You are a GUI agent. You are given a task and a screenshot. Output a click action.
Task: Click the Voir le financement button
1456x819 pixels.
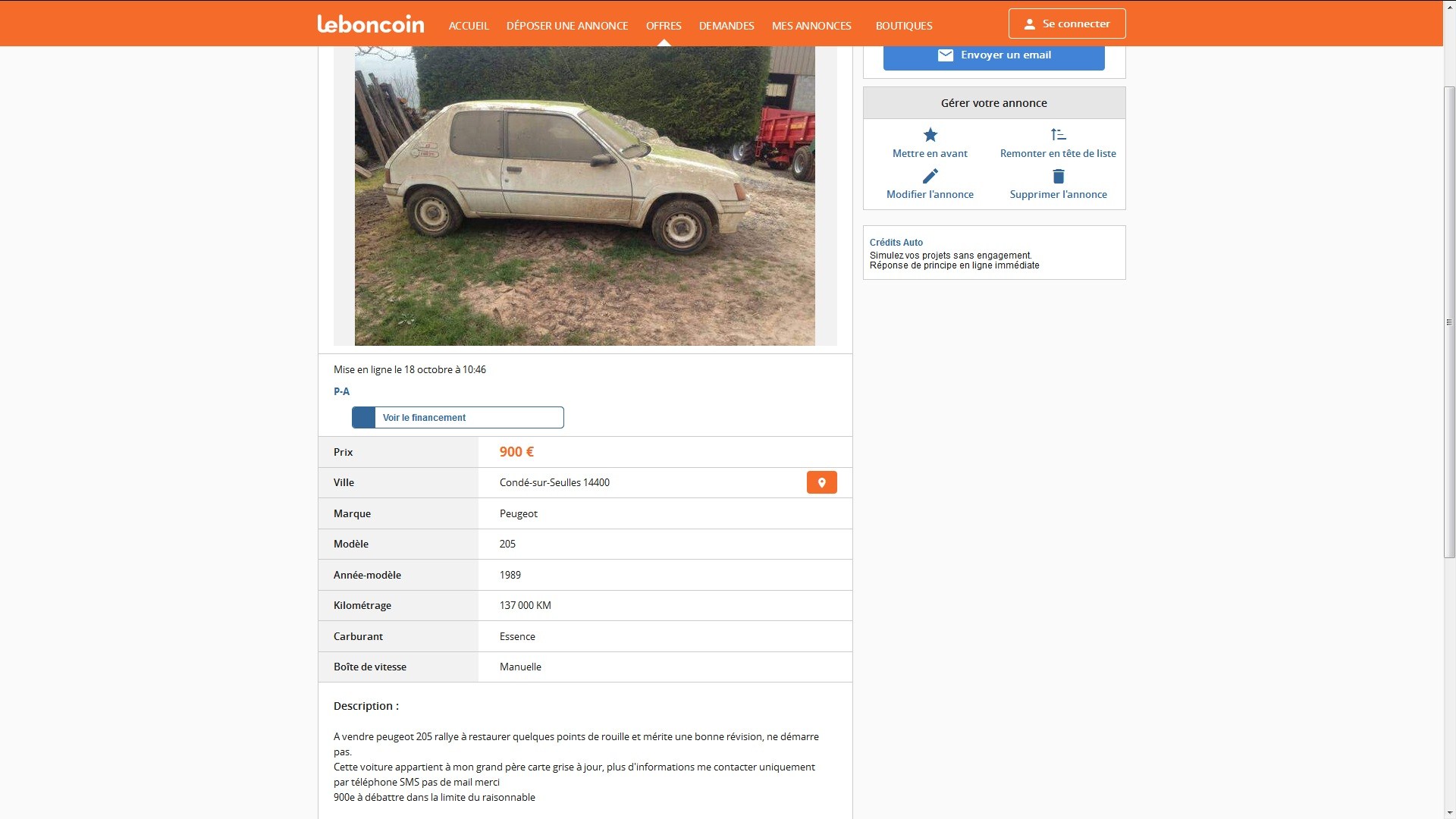tap(458, 418)
